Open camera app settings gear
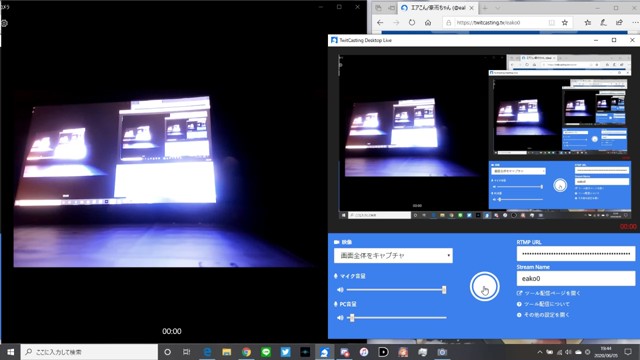 click(4, 23)
